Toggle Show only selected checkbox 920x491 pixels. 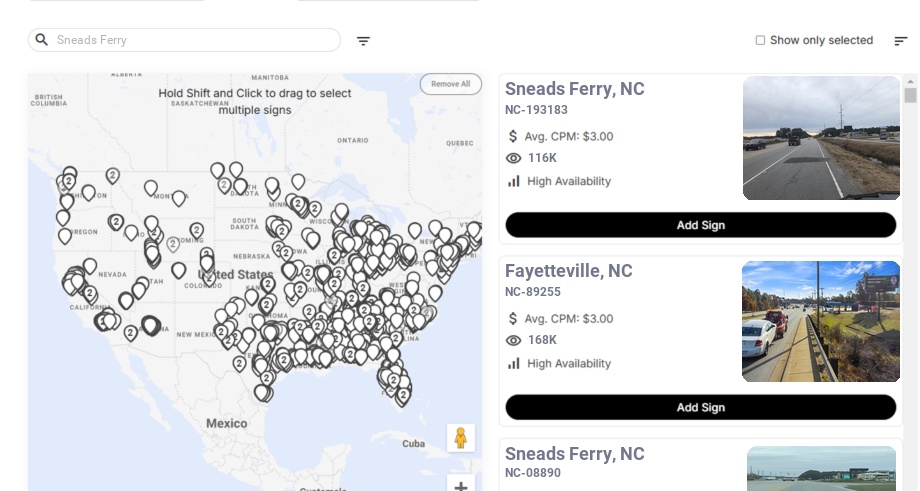(x=760, y=41)
